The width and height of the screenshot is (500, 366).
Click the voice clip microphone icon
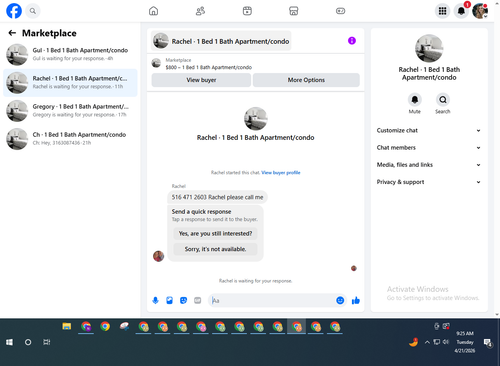155,301
